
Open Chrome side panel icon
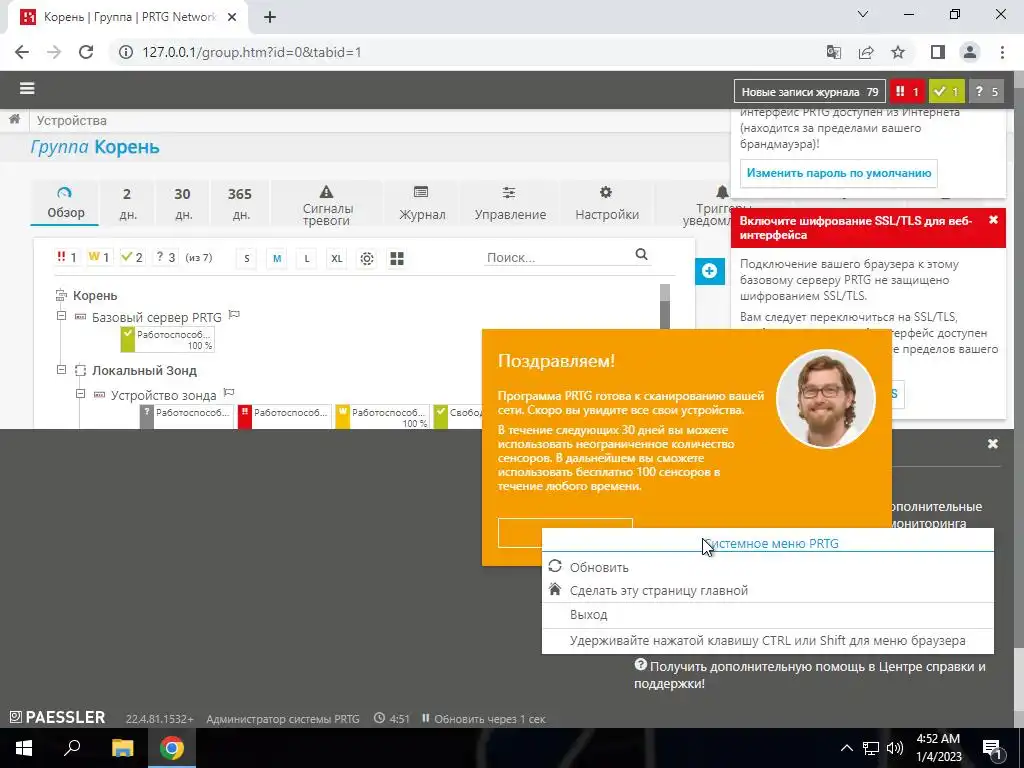[938, 52]
